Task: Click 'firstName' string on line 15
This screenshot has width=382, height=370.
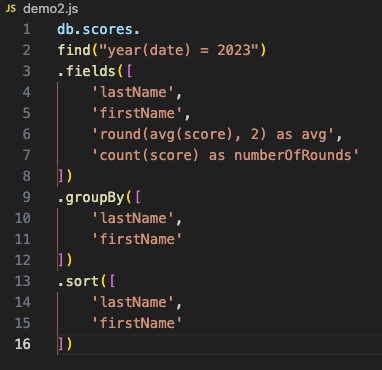Action: coord(137,323)
